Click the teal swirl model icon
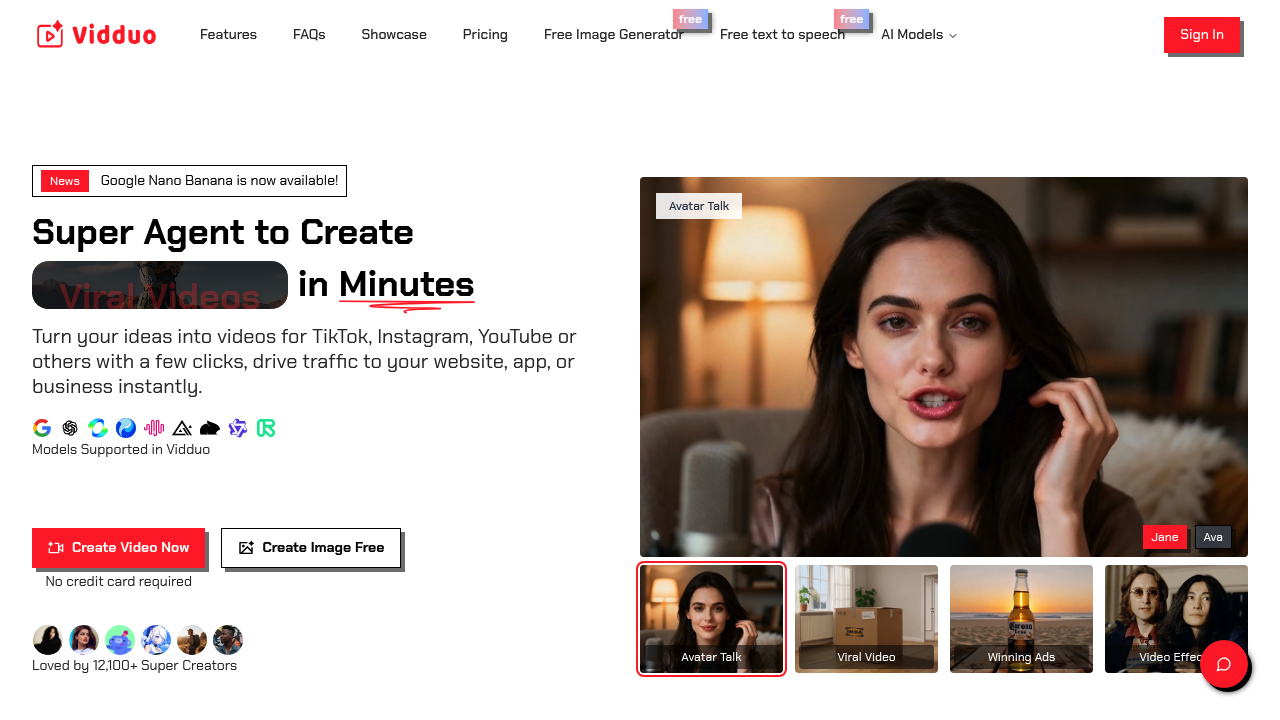 click(x=97, y=428)
